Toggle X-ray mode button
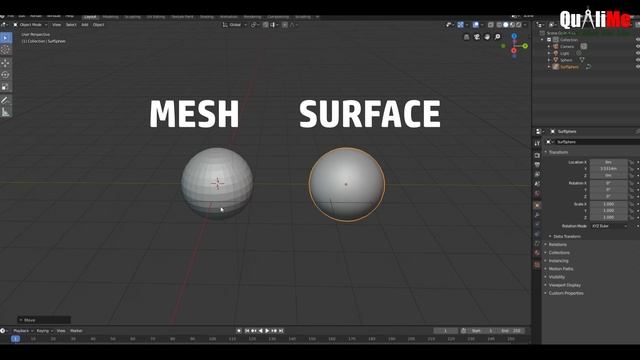Image resolution: width=640 pixels, height=360 pixels. 491,25
